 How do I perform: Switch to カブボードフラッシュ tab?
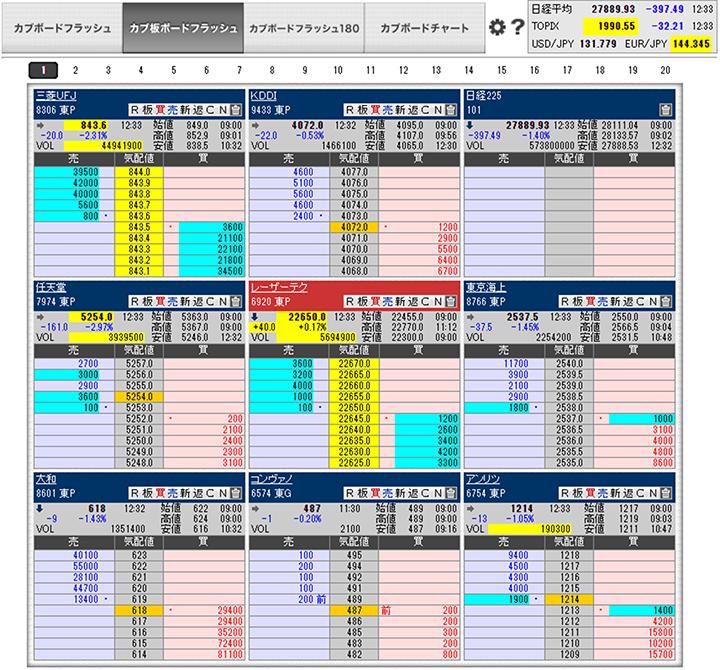pyautogui.click(x=62, y=28)
